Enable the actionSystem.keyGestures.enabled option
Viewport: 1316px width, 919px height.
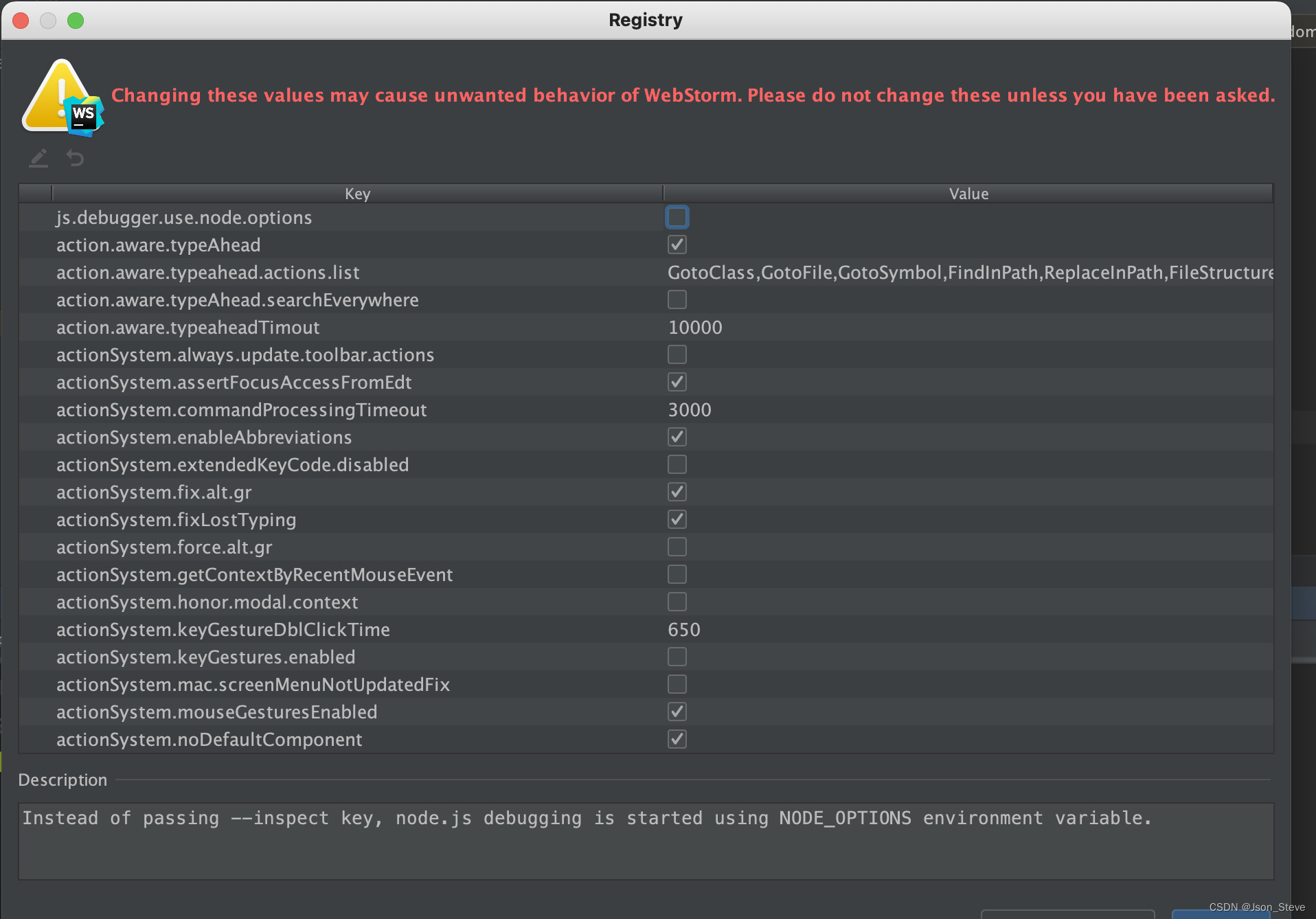(677, 657)
